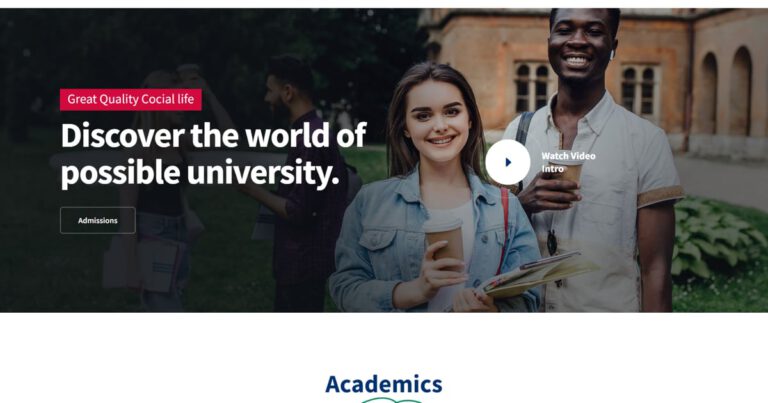Click the building window right of the man
This screenshot has height=403, width=768.
[639, 90]
